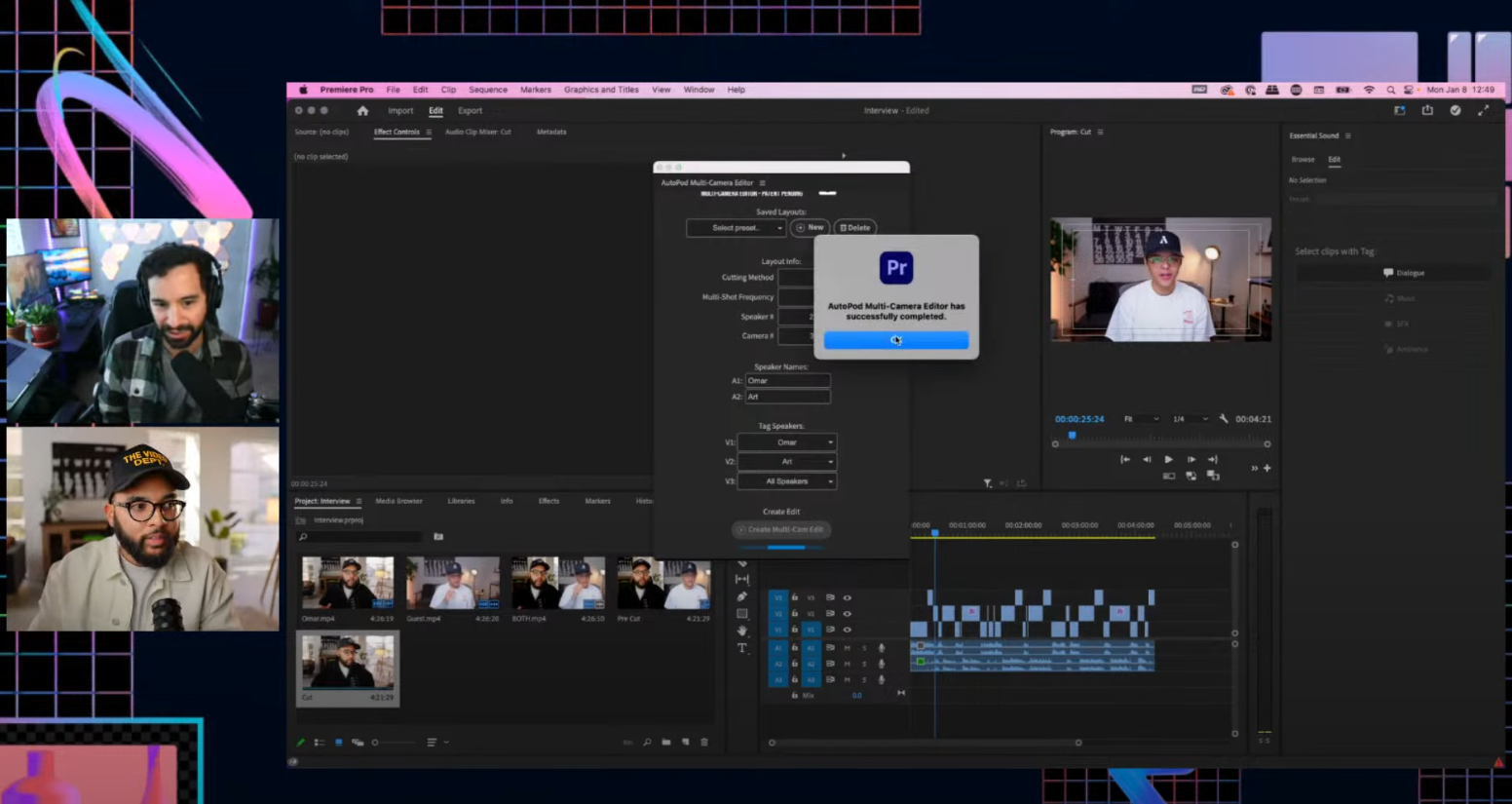Select the Rectangle tool

[742, 614]
